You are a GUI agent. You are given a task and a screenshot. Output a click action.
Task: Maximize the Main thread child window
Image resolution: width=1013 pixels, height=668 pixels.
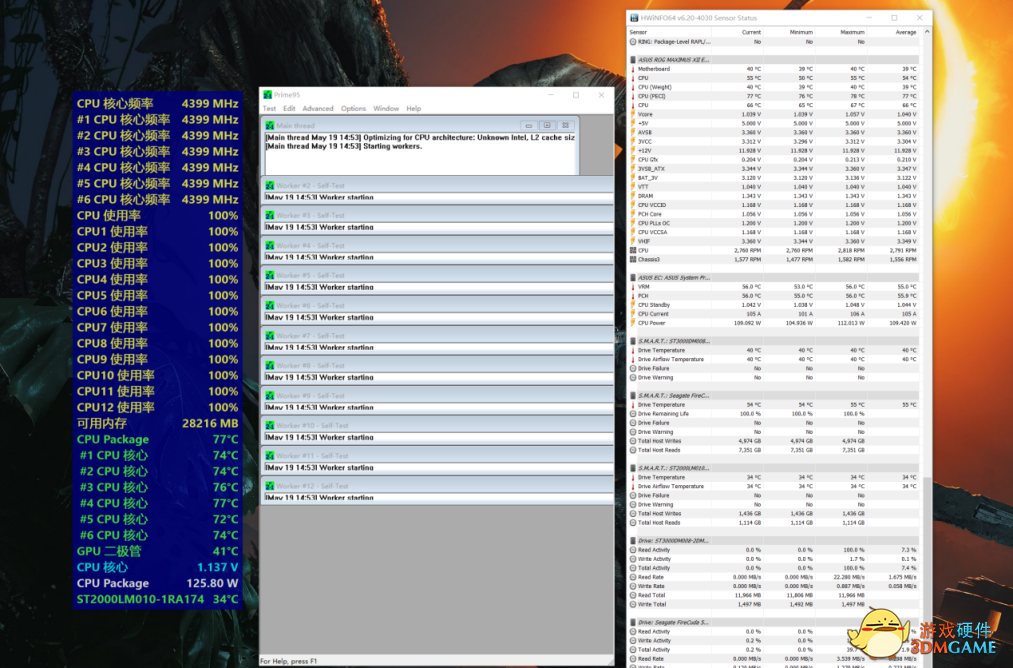[547, 125]
